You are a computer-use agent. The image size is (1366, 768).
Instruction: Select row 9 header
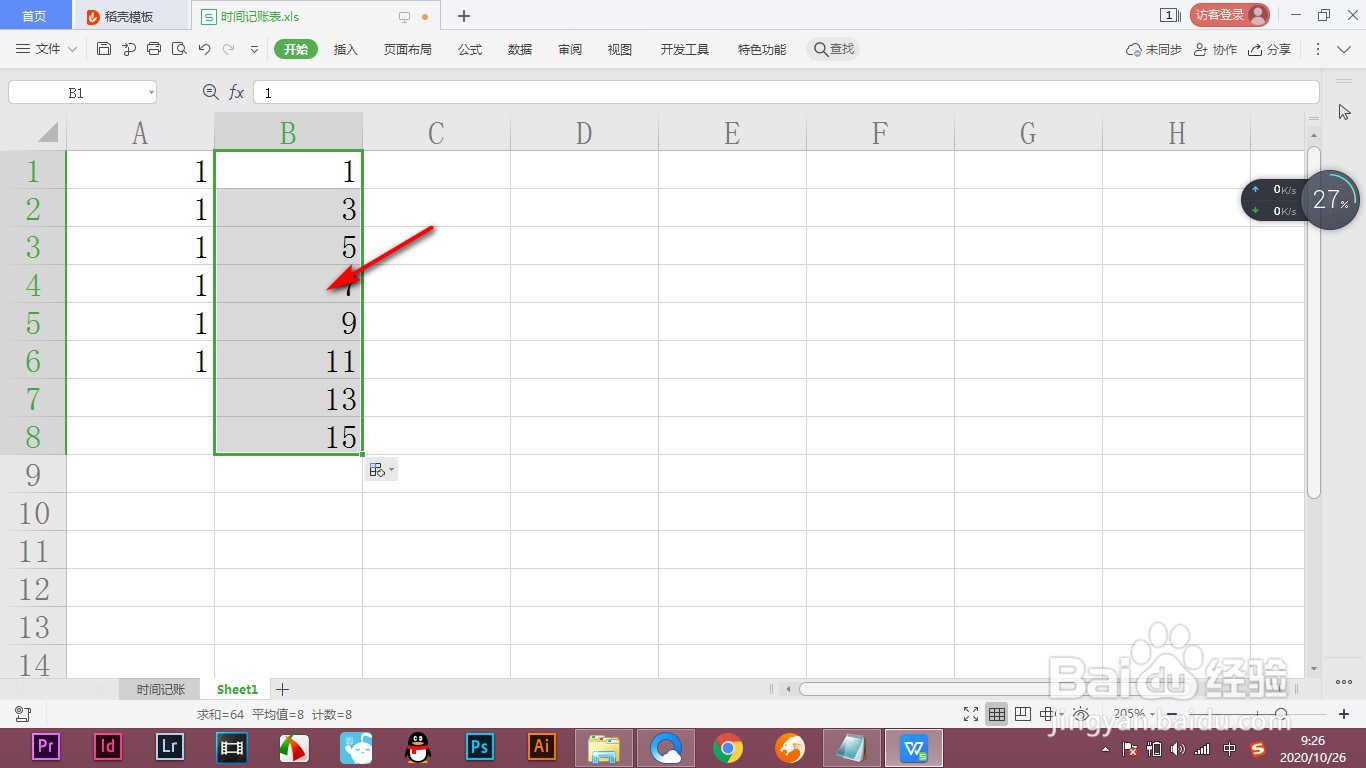point(33,474)
